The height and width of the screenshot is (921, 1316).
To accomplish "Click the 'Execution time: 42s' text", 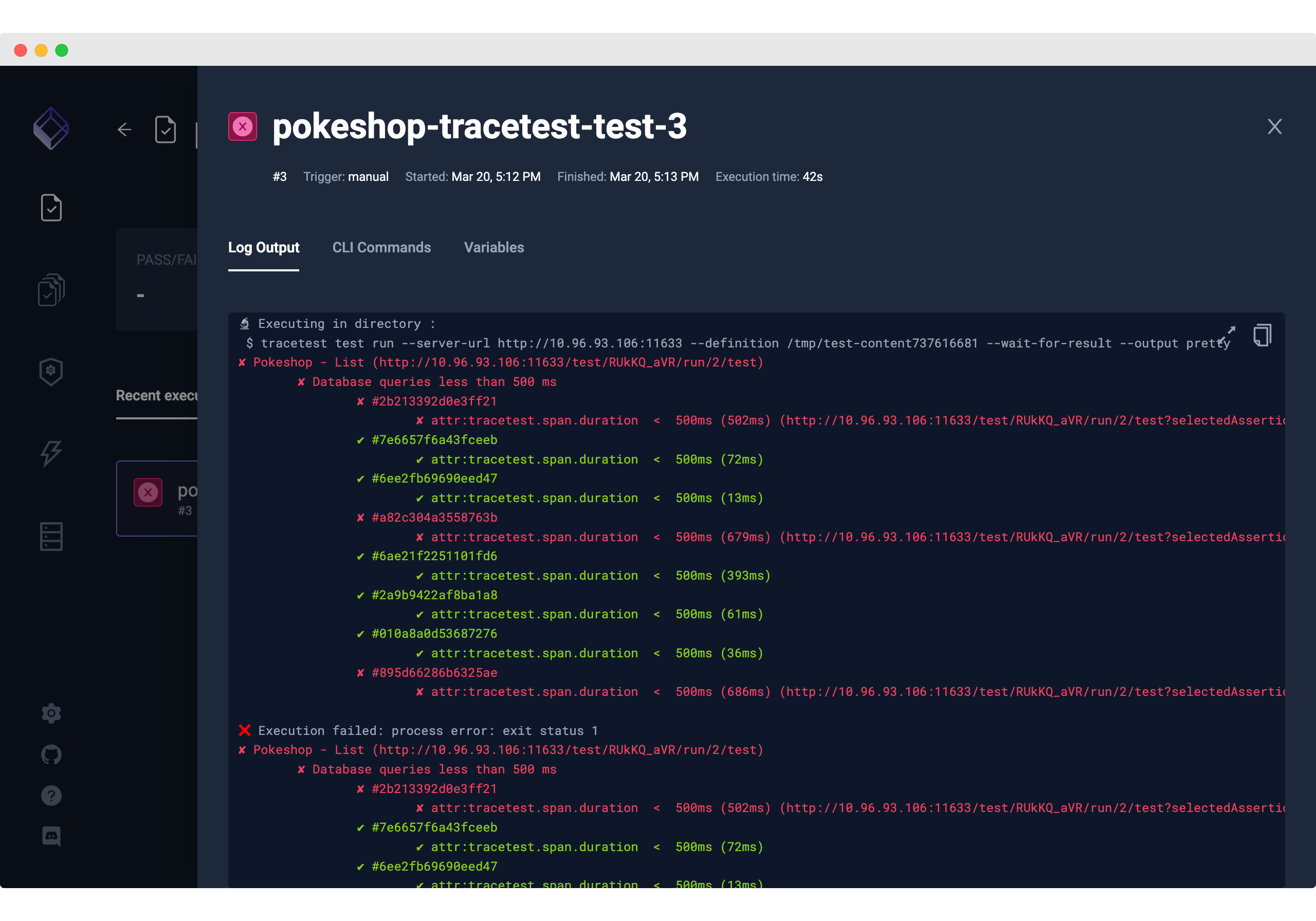I will pyautogui.click(x=769, y=176).
